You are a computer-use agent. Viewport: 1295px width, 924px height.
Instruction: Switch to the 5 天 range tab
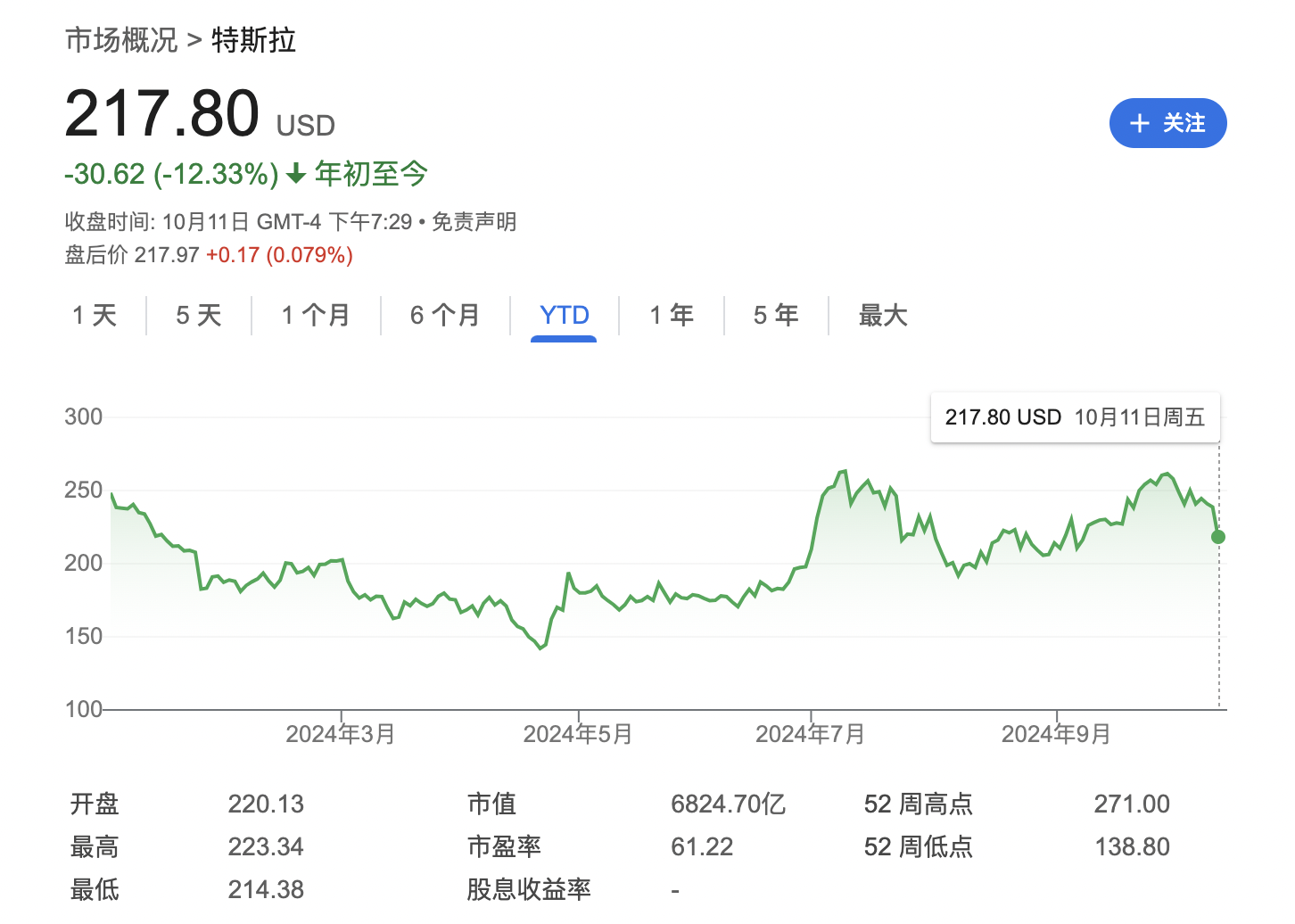click(198, 315)
